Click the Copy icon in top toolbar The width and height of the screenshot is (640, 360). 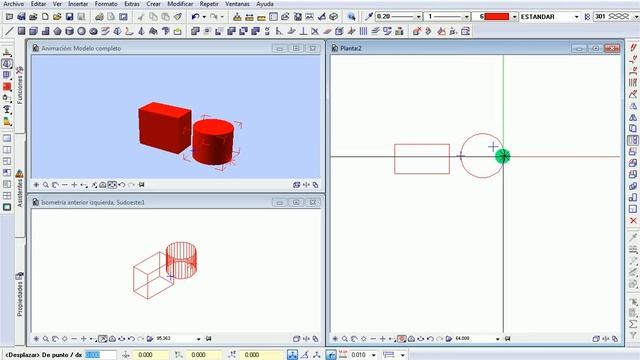coord(153,17)
